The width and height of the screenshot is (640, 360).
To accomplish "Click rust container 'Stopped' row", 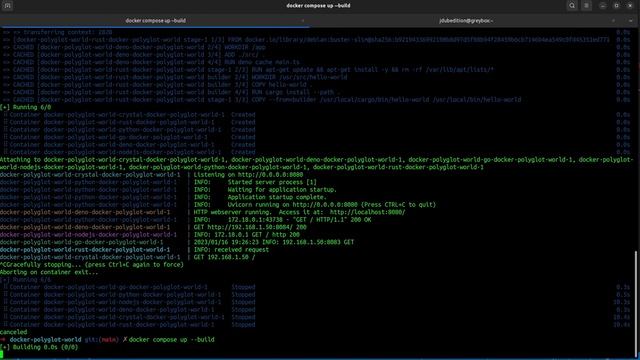I will pyautogui.click(x=129, y=325).
